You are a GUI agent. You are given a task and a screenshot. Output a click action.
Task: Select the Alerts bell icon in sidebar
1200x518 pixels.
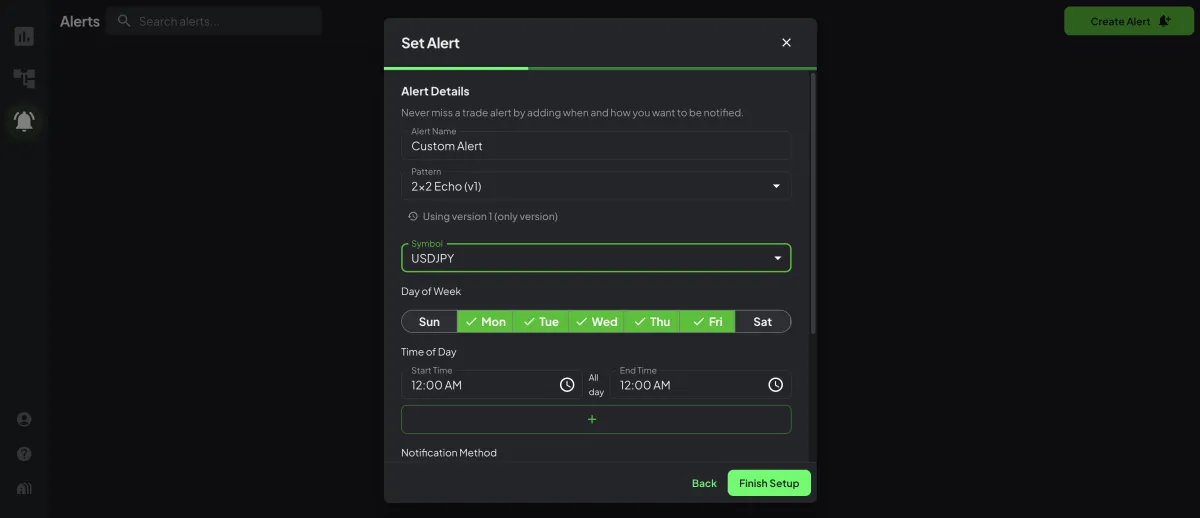point(24,121)
